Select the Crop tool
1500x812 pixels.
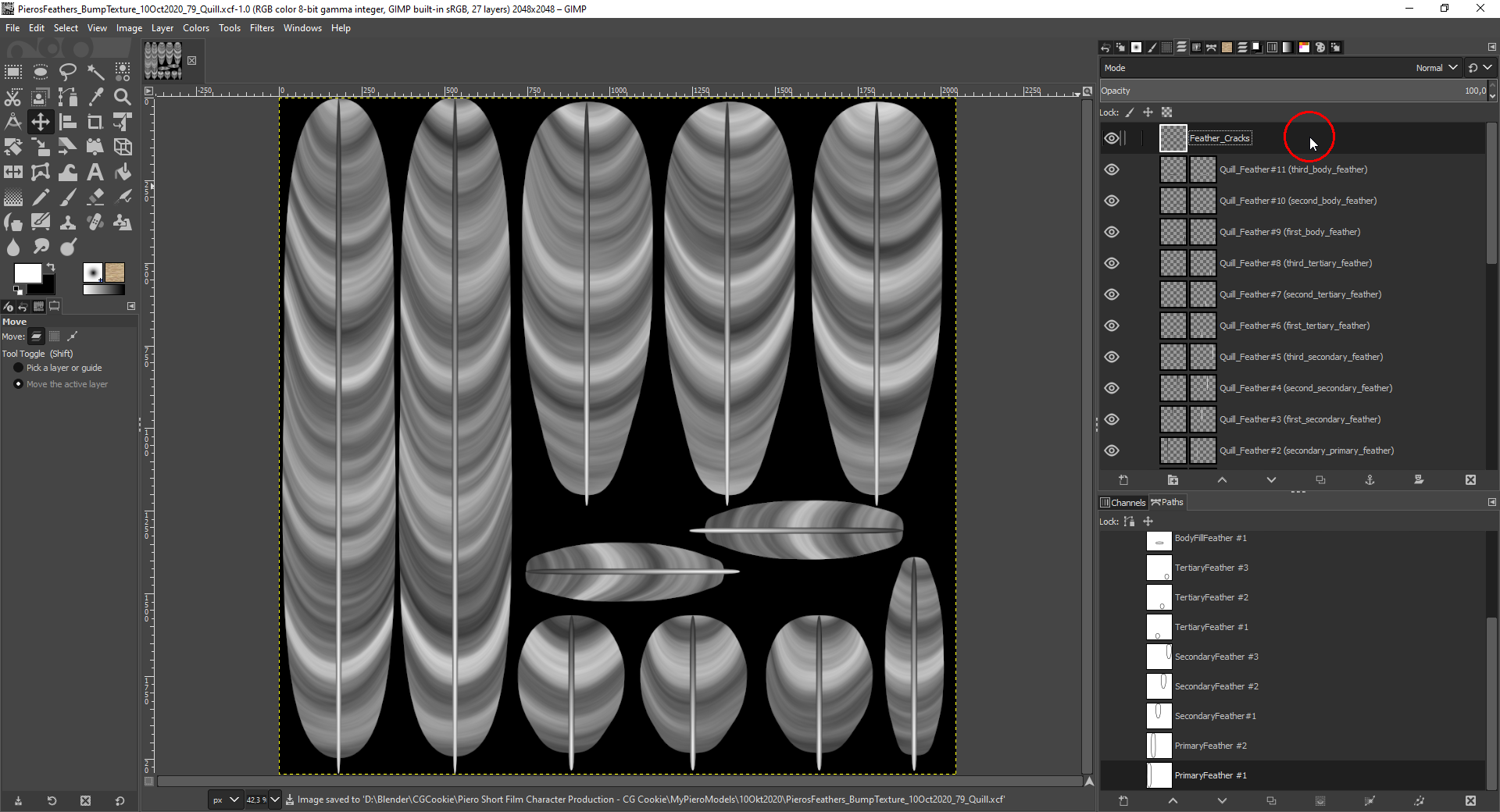point(95,122)
